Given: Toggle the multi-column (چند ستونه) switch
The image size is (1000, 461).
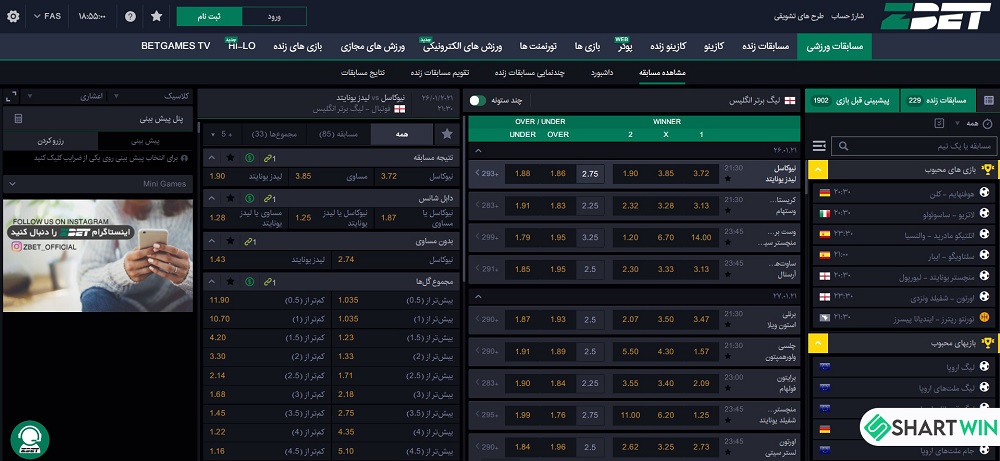Looking at the screenshot, I should [478, 101].
